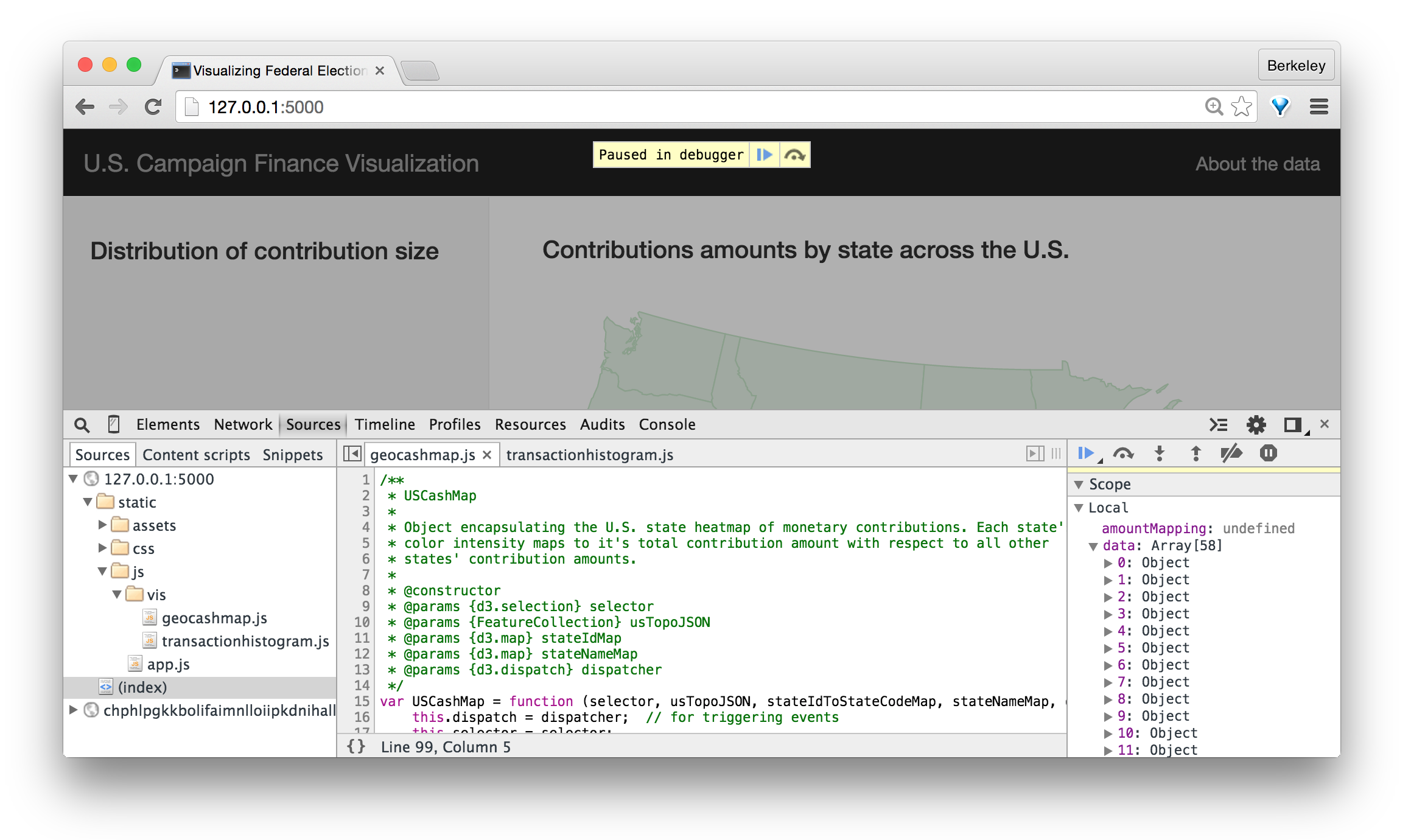Open the About the data link
This screenshot has height=840, width=1411.
click(x=1257, y=164)
